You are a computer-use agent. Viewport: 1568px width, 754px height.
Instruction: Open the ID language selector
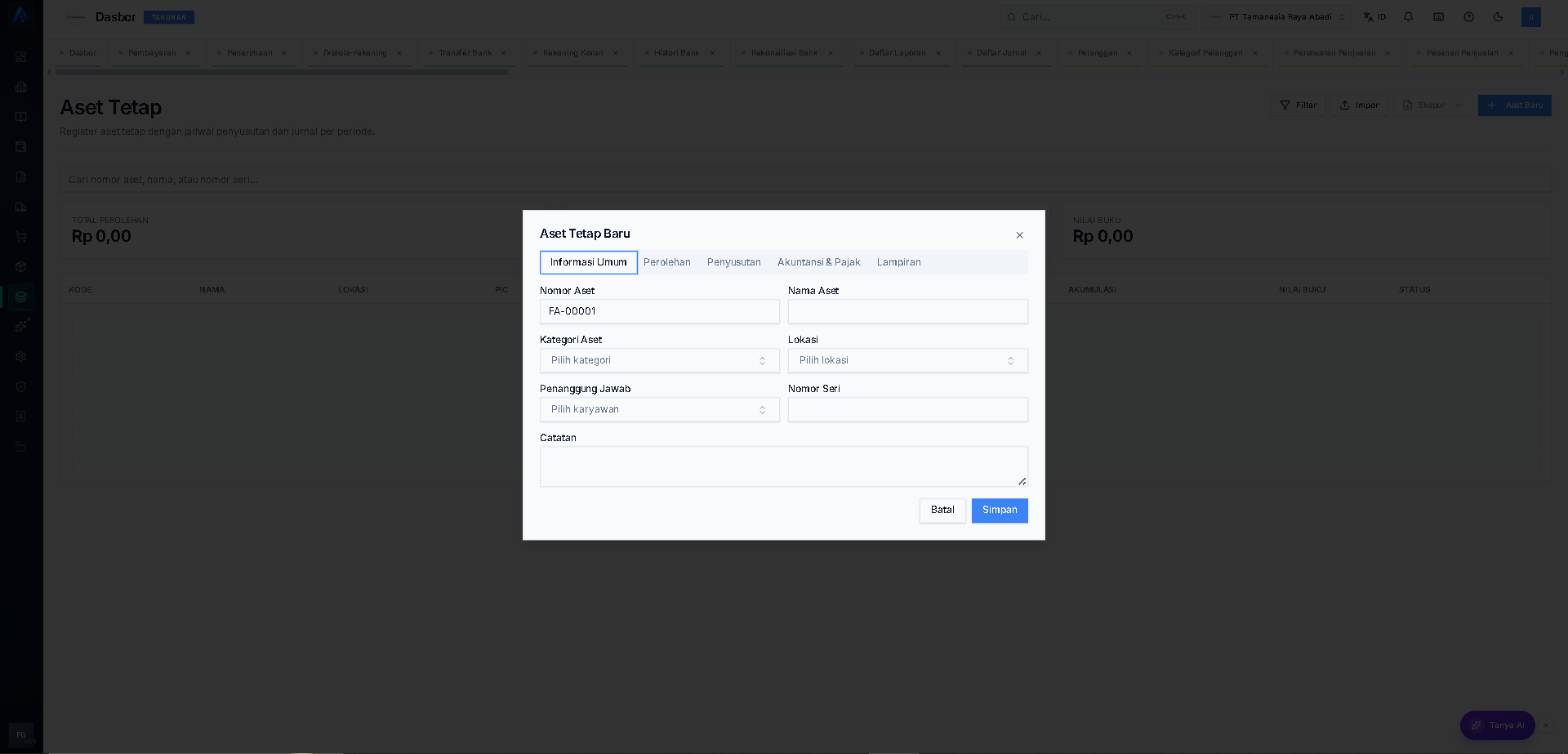[x=1375, y=17]
